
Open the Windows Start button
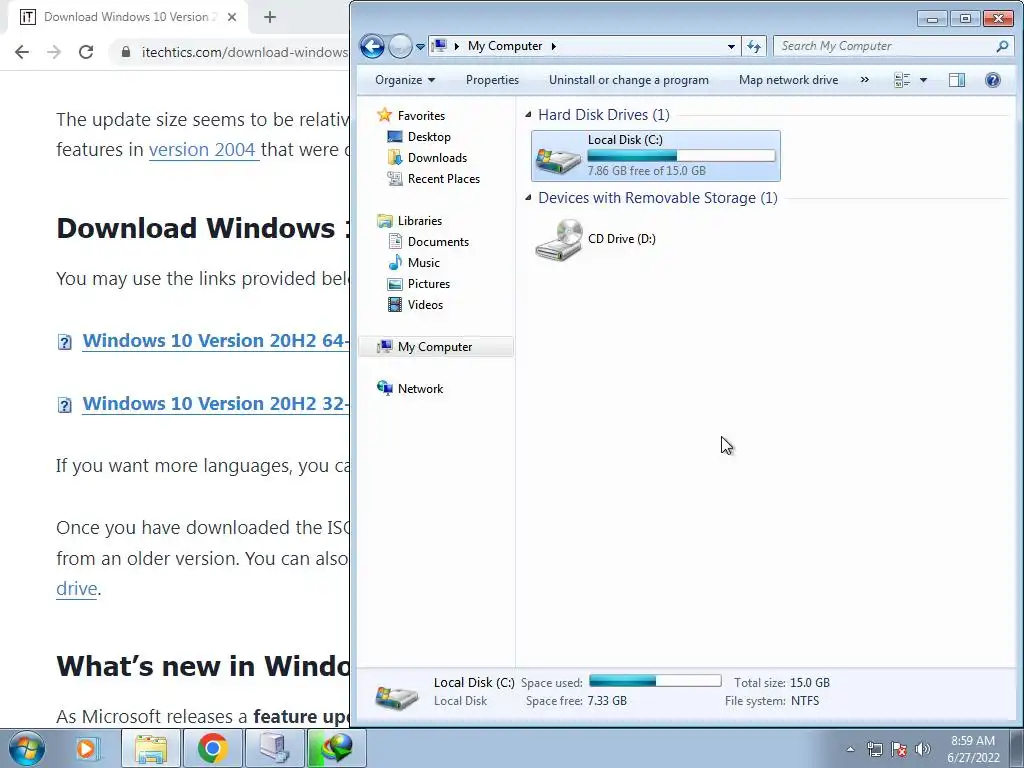pyautogui.click(x=26, y=748)
